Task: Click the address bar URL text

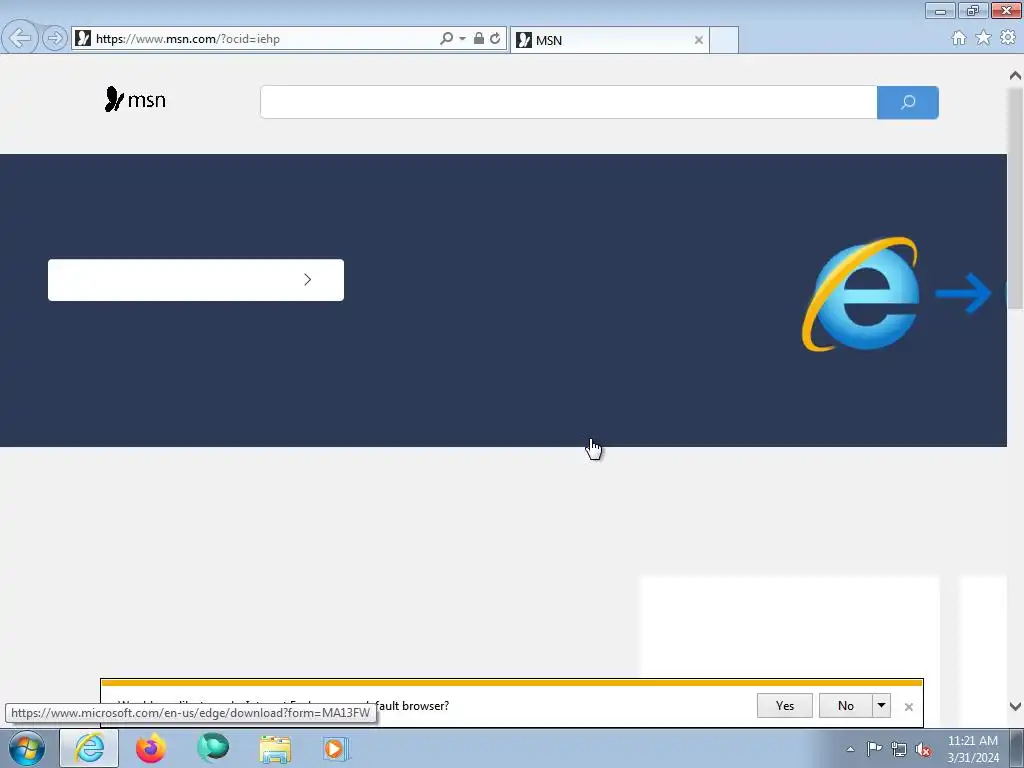Action: point(188,39)
